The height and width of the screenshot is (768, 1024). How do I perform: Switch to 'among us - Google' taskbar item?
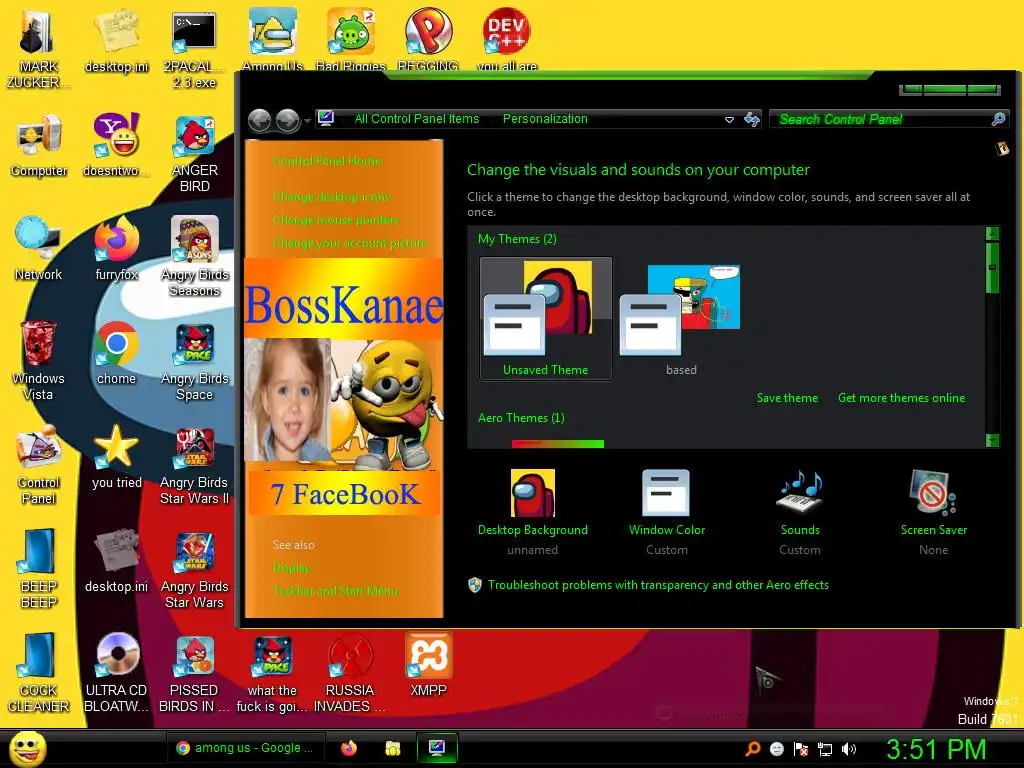[246, 748]
